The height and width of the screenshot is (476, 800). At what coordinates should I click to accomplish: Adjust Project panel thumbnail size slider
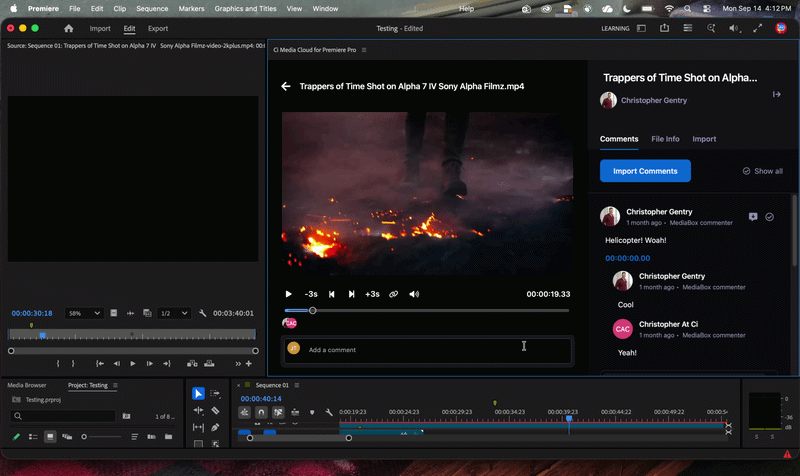coord(102,437)
